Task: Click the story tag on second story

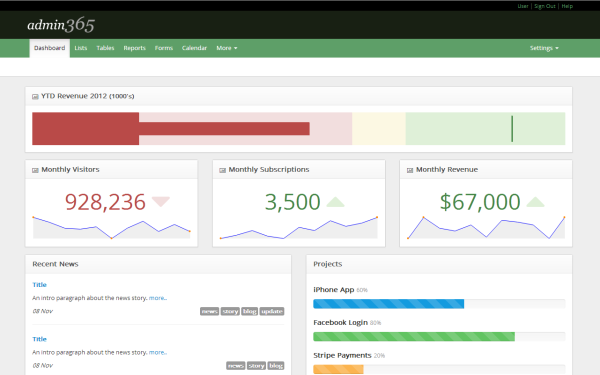Action: [x=256, y=366]
